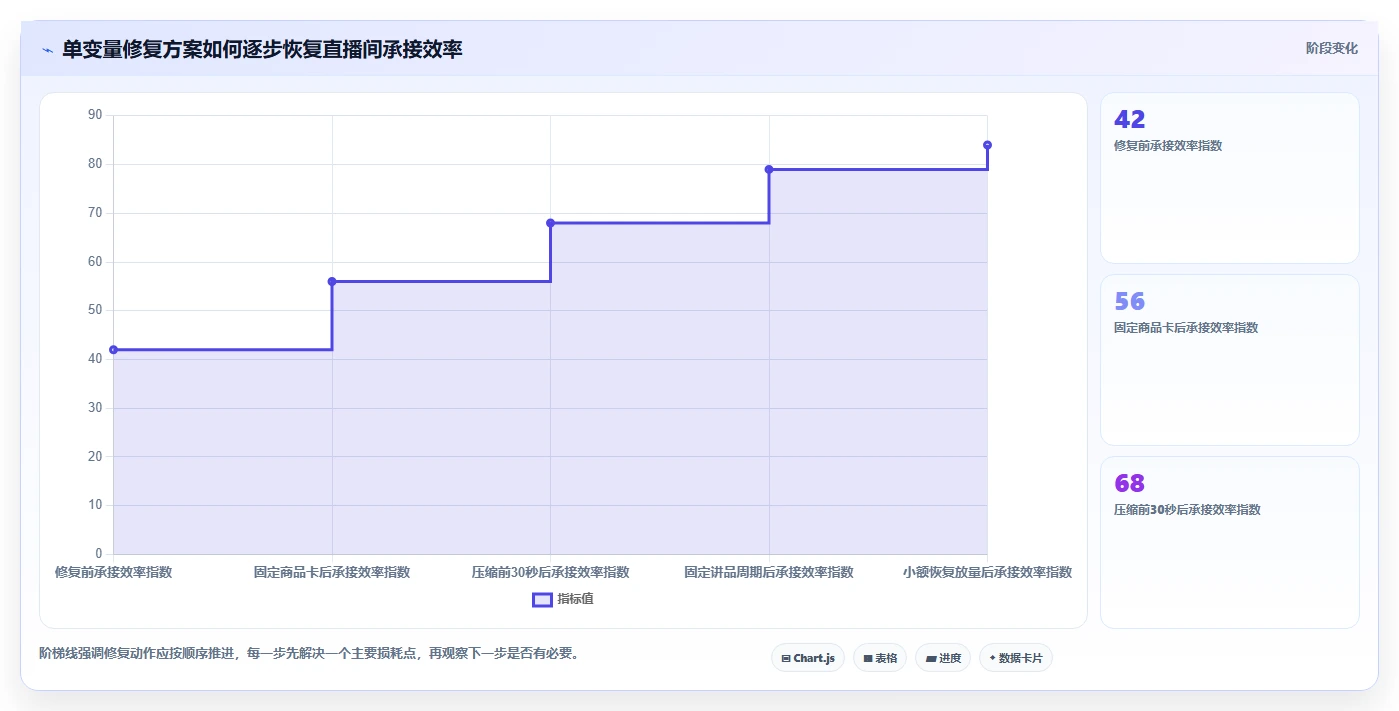Click the card caption 修复前承接效率指数

1168,145
